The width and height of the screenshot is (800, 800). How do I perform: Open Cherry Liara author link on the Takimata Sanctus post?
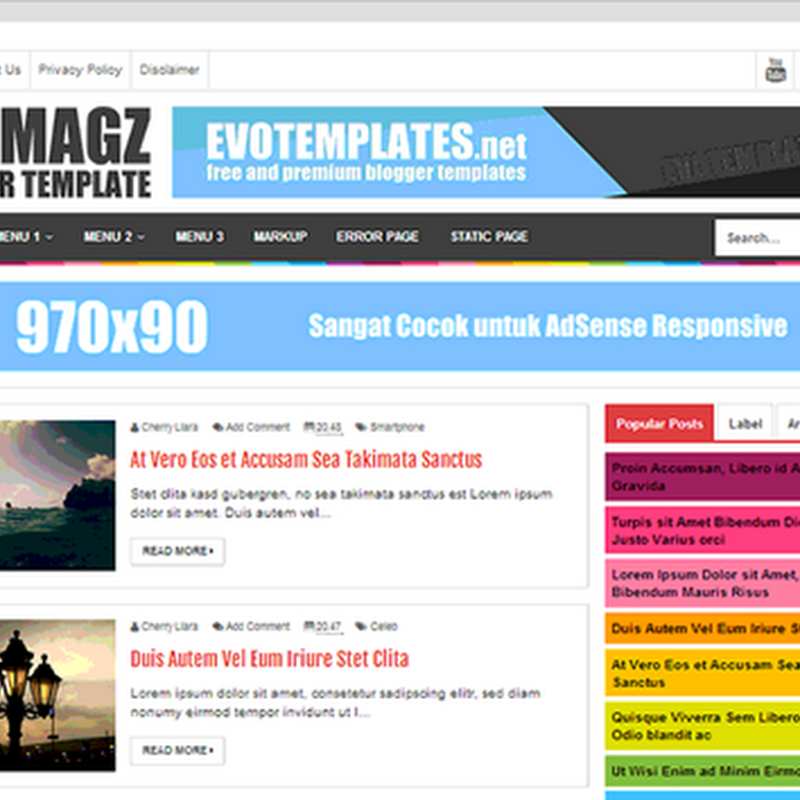(169, 427)
